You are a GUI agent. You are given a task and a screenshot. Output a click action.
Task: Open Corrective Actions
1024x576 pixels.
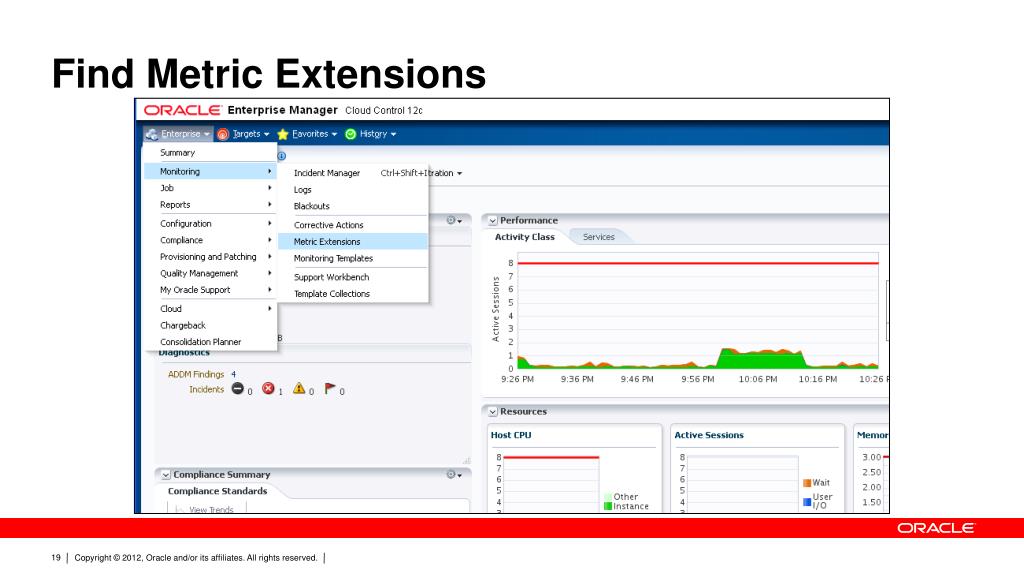pyautogui.click(x=353, y=225)
